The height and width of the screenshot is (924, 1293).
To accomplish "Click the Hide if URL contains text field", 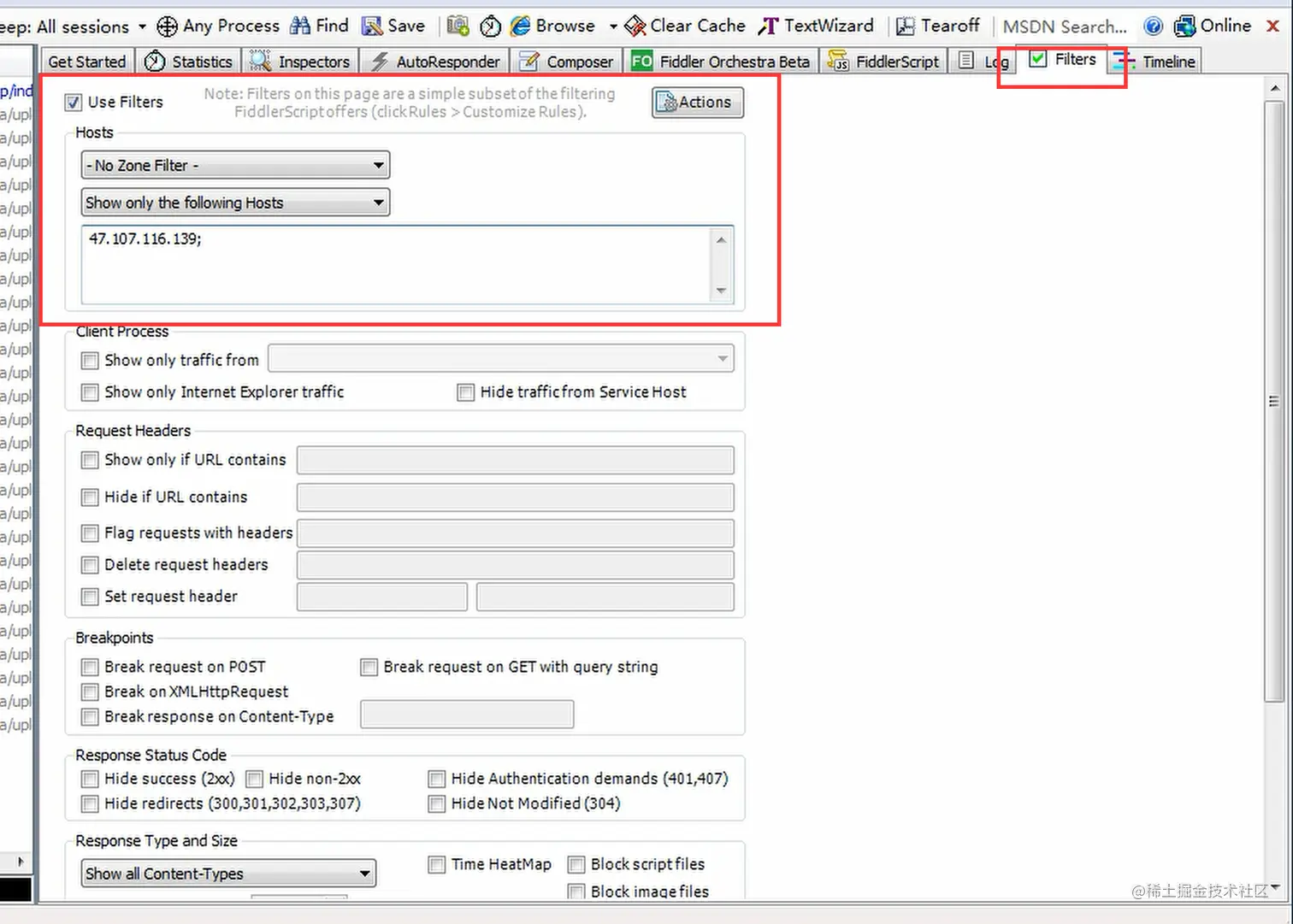I will coord(515,497).
